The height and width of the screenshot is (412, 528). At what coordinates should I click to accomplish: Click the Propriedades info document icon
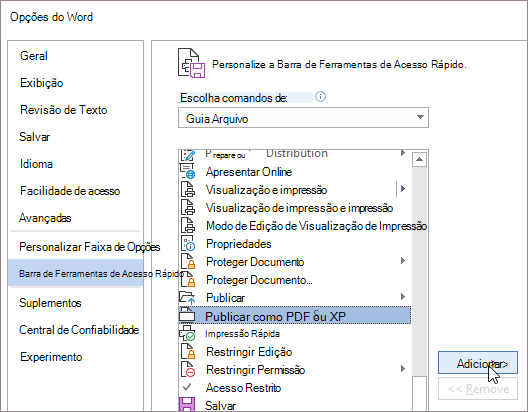pos(188,243)
